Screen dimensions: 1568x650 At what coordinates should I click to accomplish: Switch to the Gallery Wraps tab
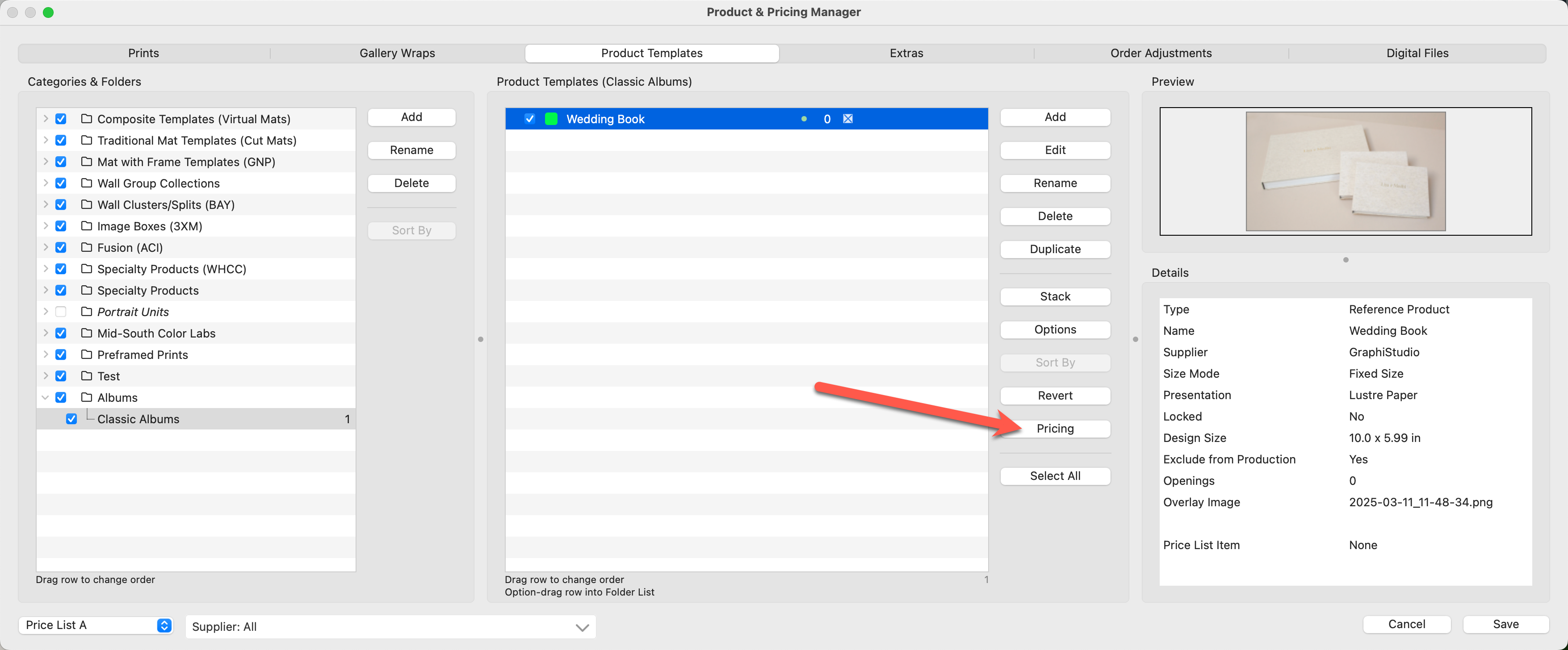(397, 53)
